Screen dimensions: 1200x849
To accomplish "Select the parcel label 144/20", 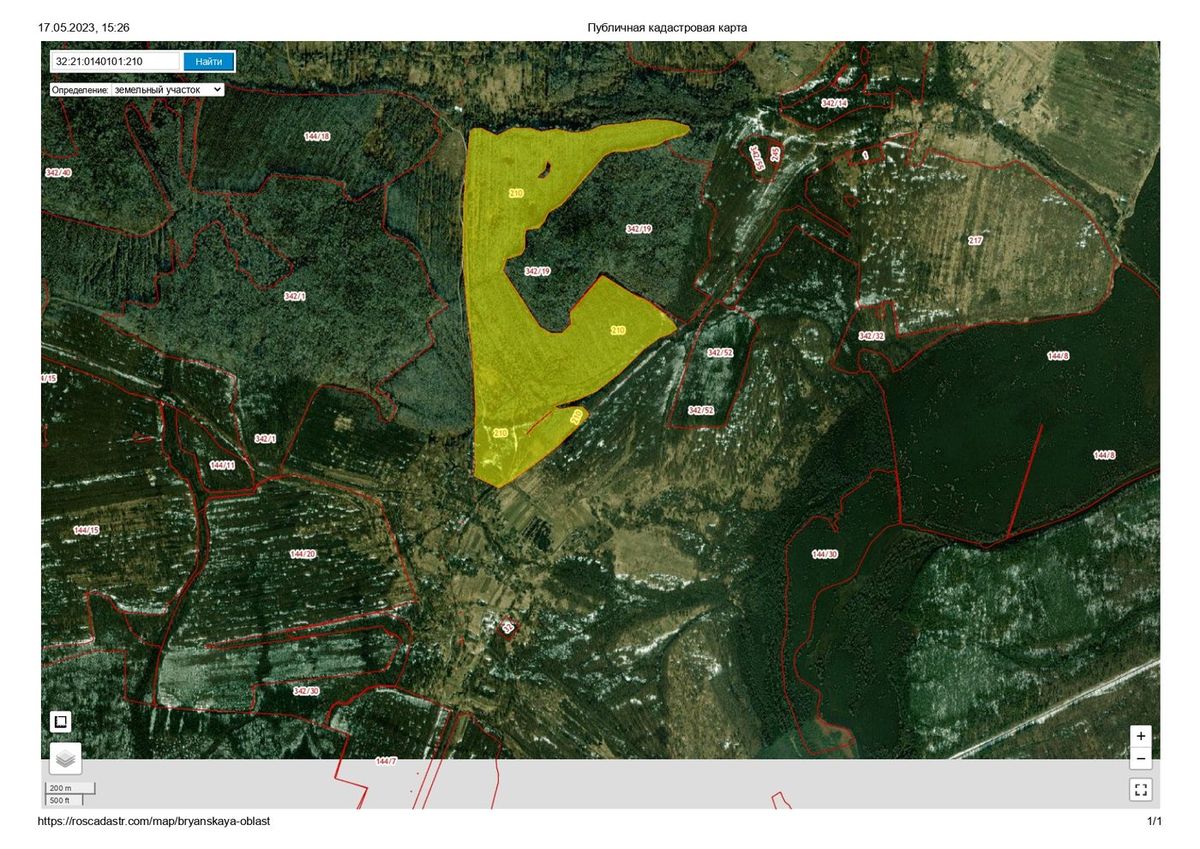I will tap(302, 554).
